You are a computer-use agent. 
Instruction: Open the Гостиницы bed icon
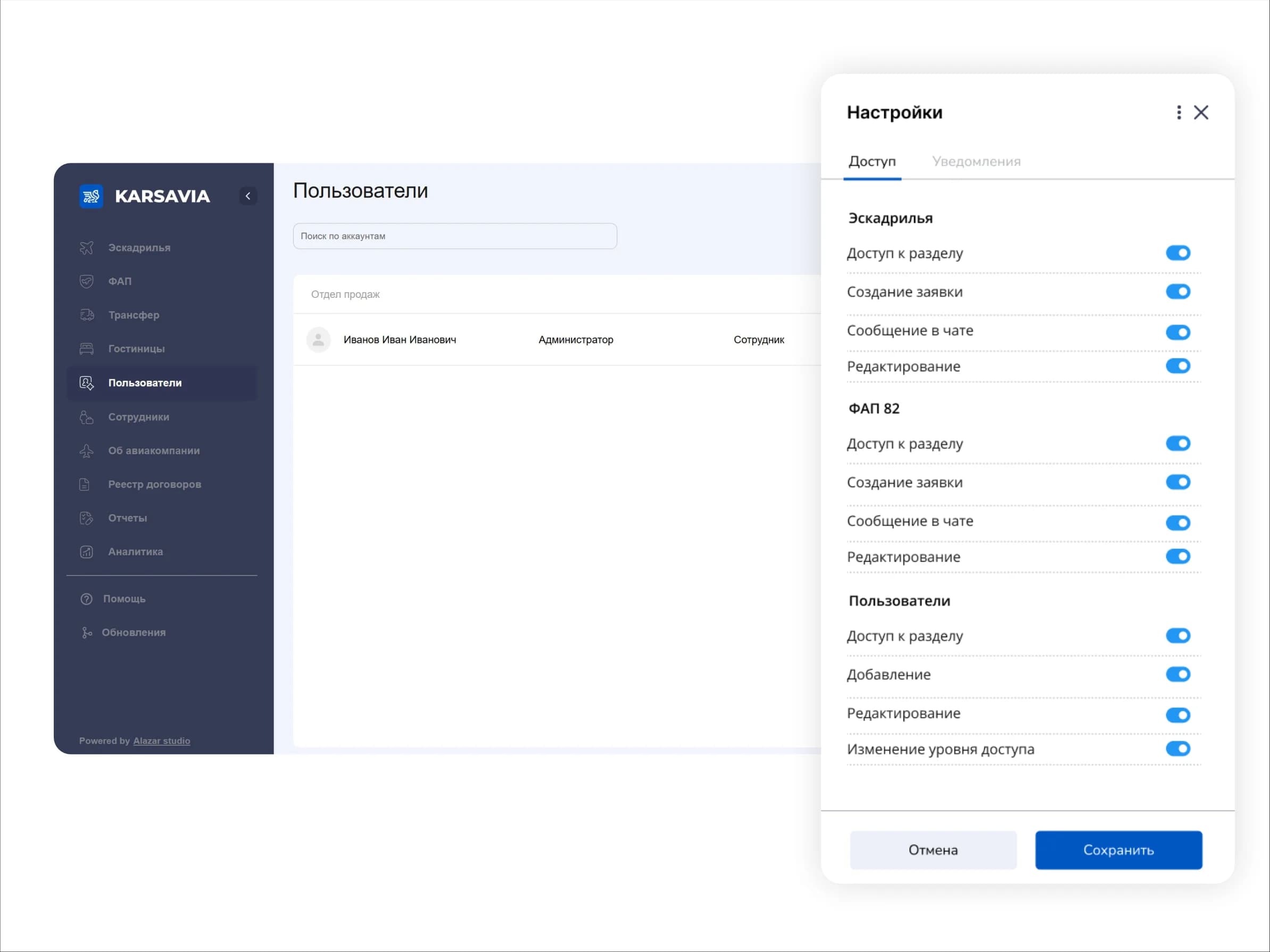coord(86,348)
